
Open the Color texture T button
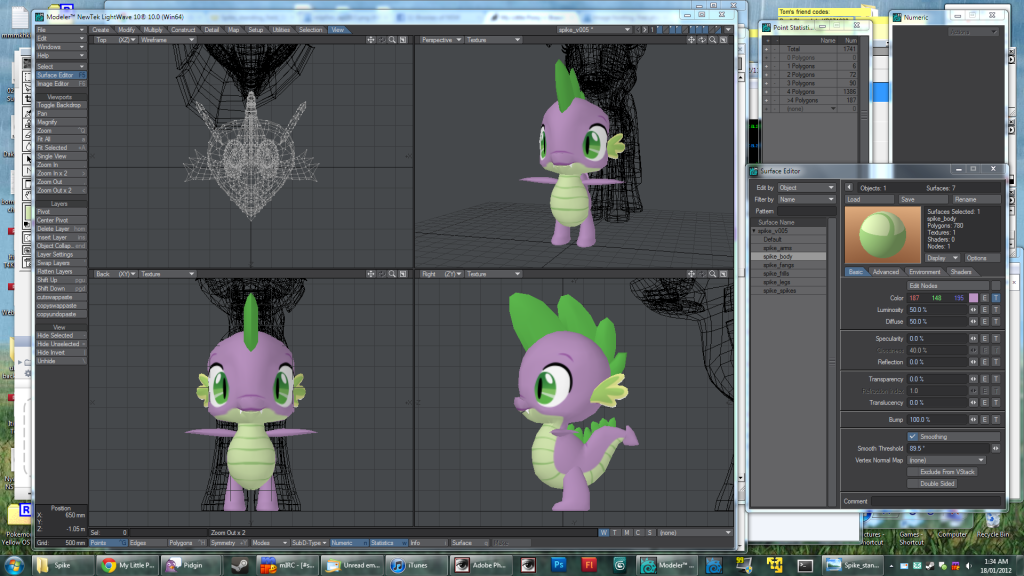(996, 298)
